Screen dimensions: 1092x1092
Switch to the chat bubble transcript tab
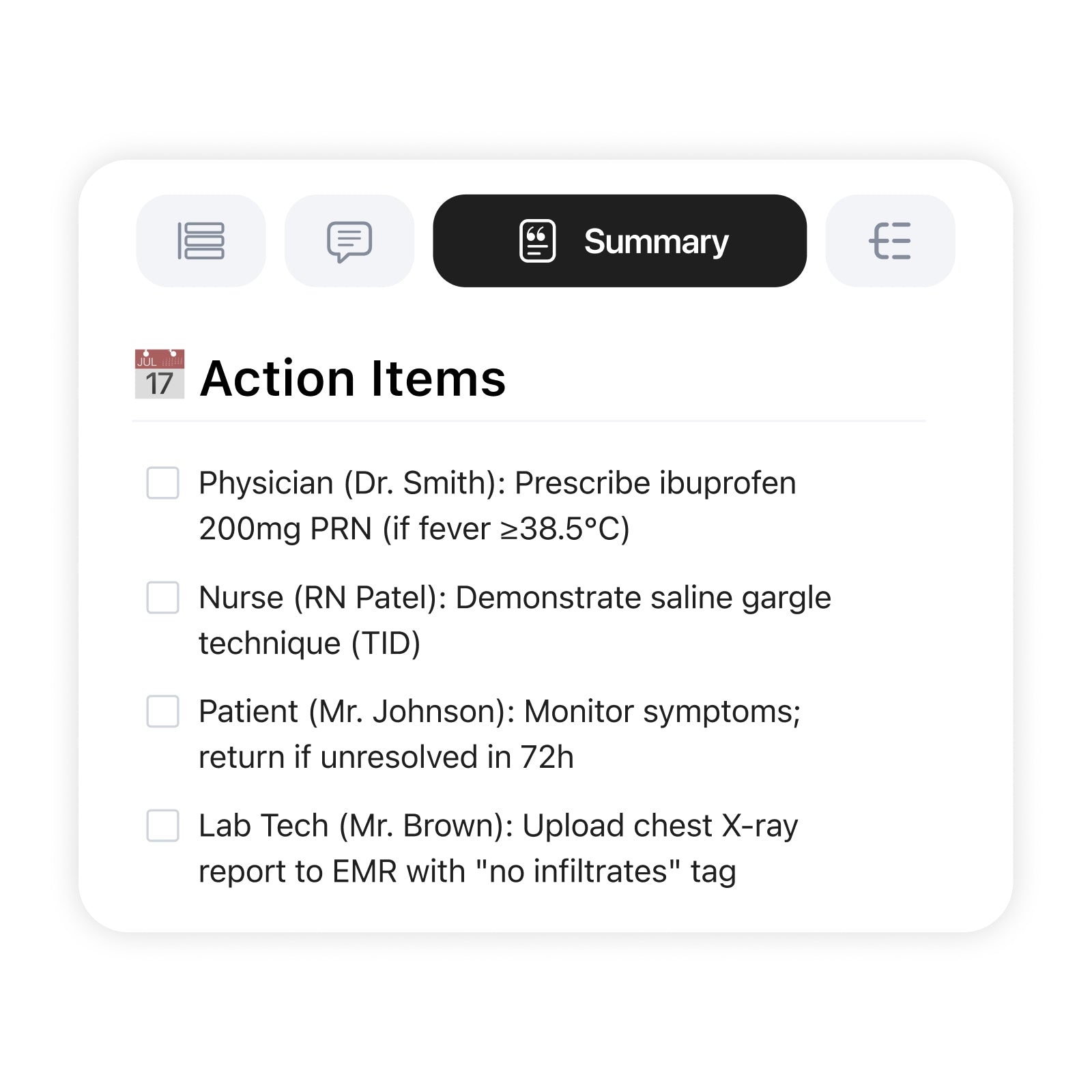349,241
